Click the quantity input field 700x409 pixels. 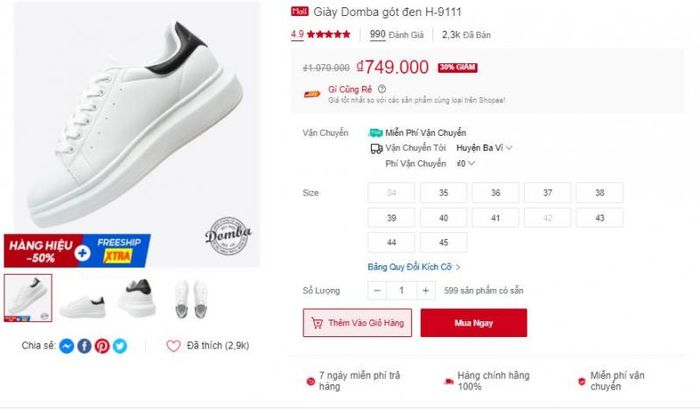tap(402, 291)
